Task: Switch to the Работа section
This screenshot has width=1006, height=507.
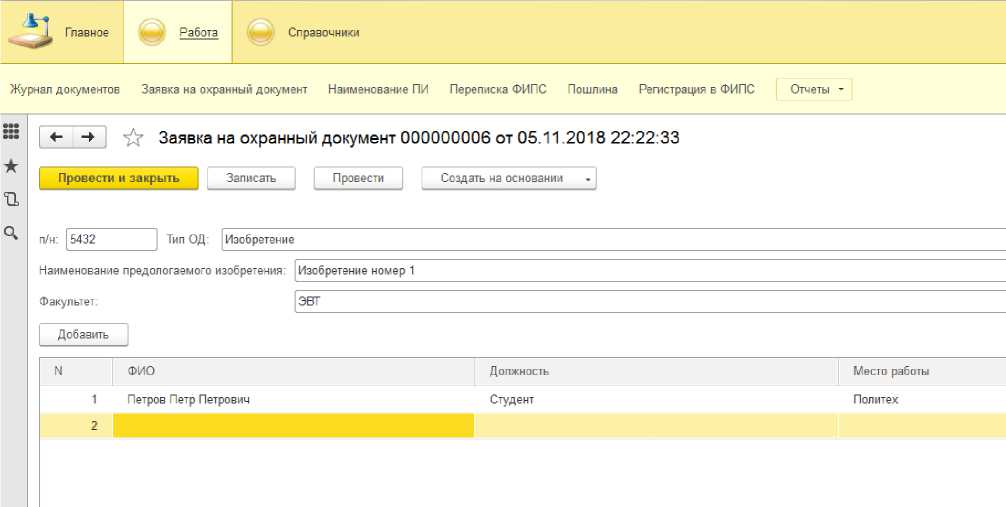Action: (x=198, y=32)
